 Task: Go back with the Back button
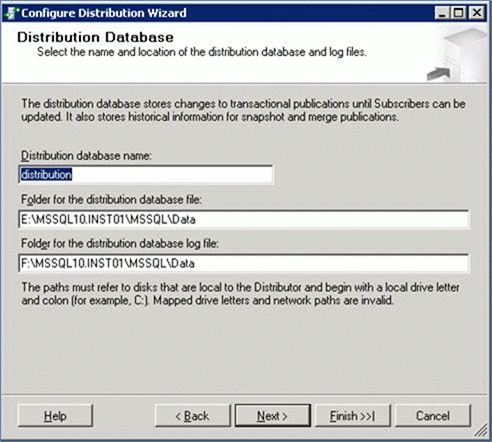pyautogui.click(x=193, y=416)
